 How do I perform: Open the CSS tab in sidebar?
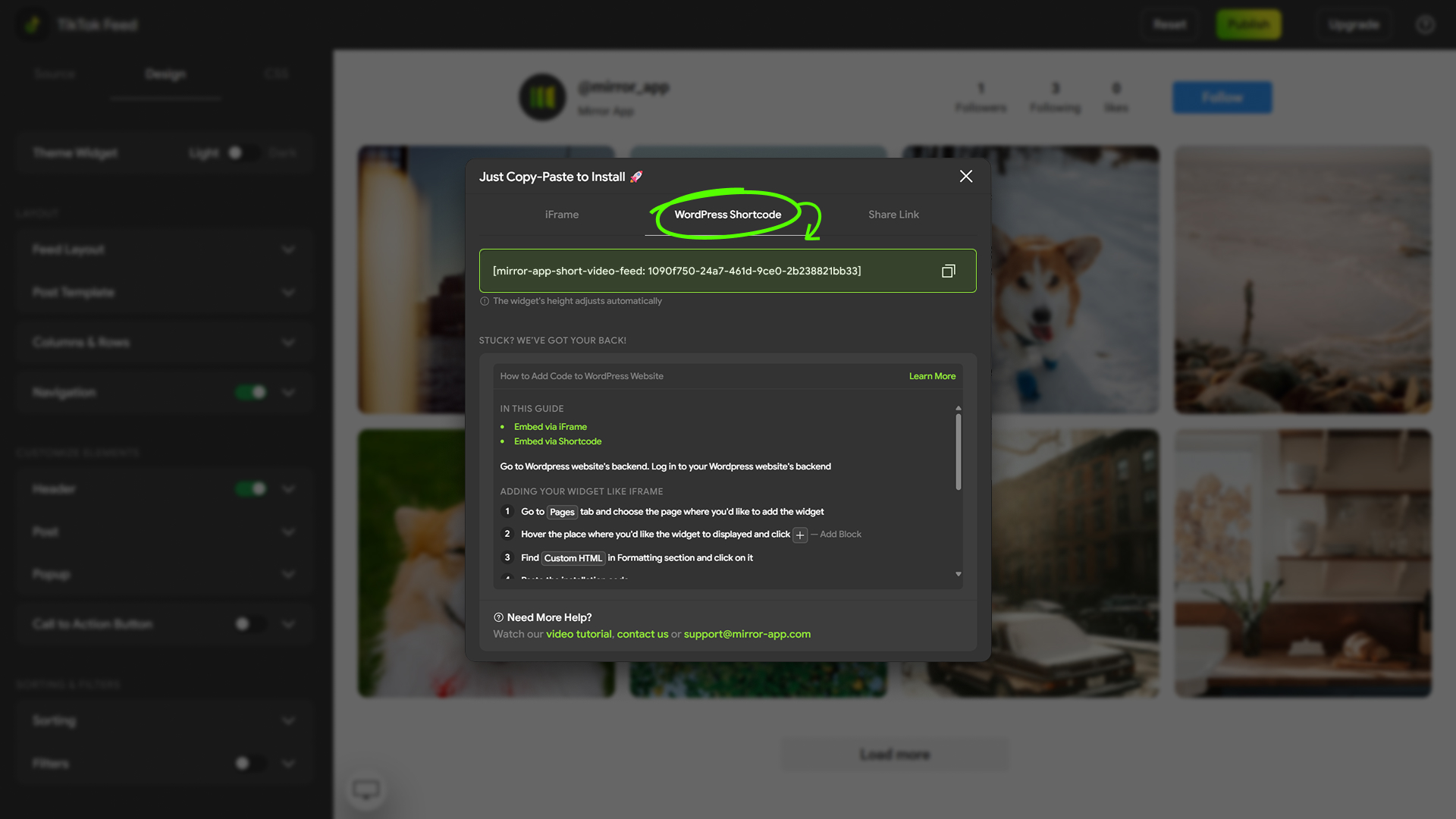(277, 74)
